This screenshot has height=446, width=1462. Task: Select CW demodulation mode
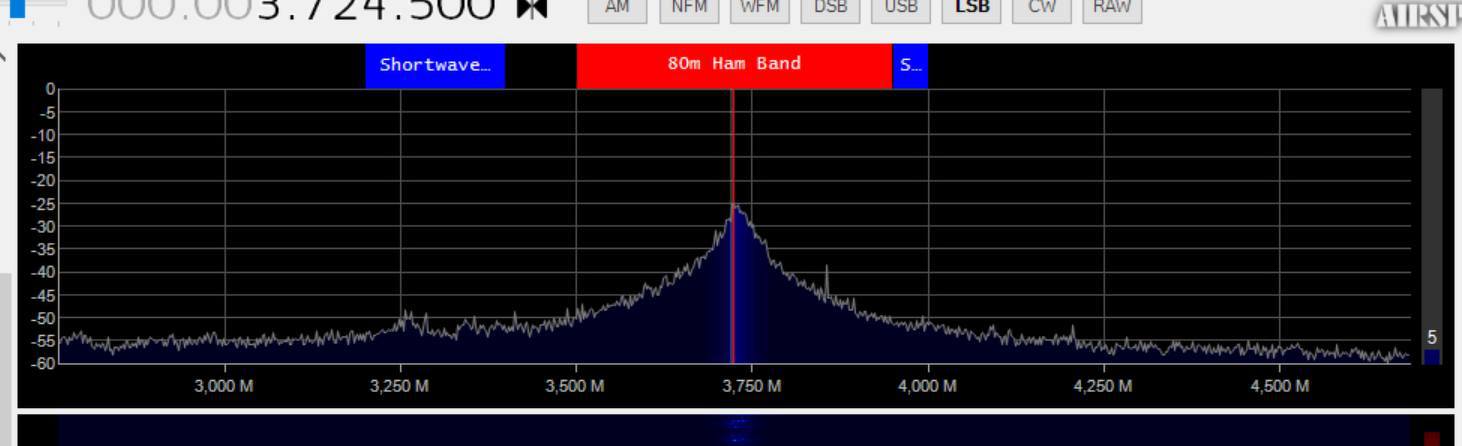click(x=1042, y=9)
